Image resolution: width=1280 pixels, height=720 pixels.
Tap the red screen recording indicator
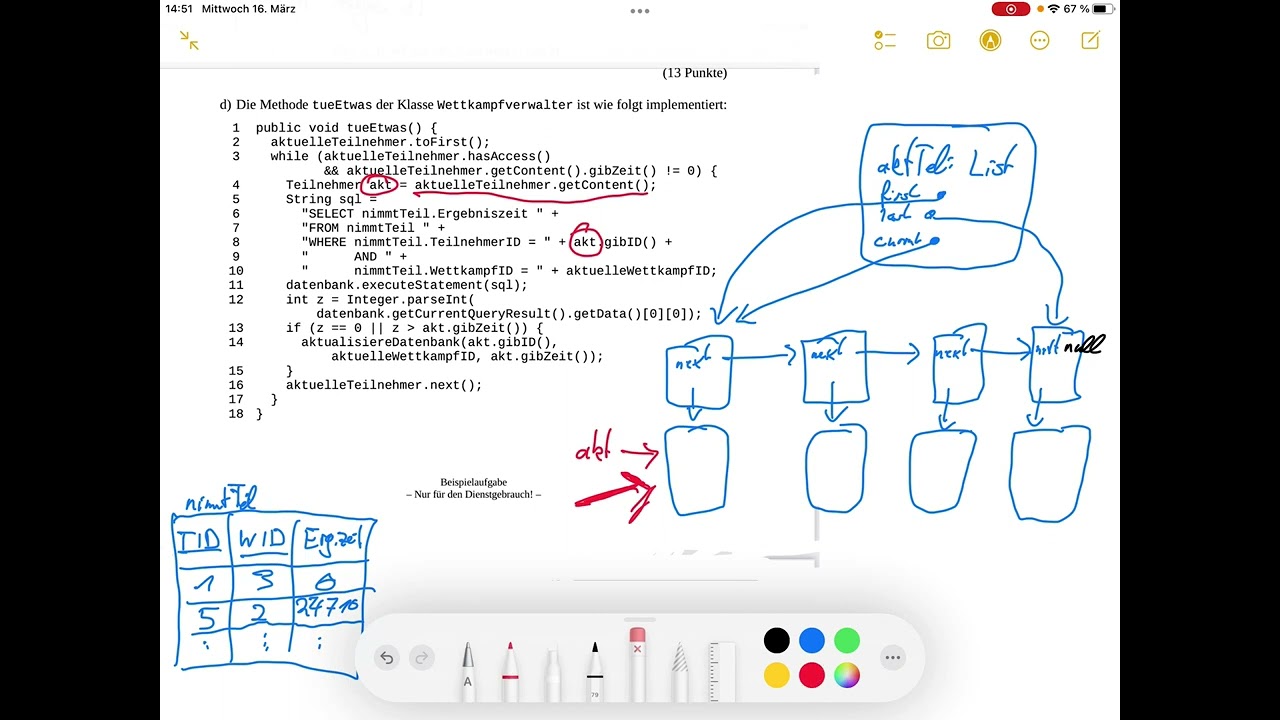[1011, 9]
